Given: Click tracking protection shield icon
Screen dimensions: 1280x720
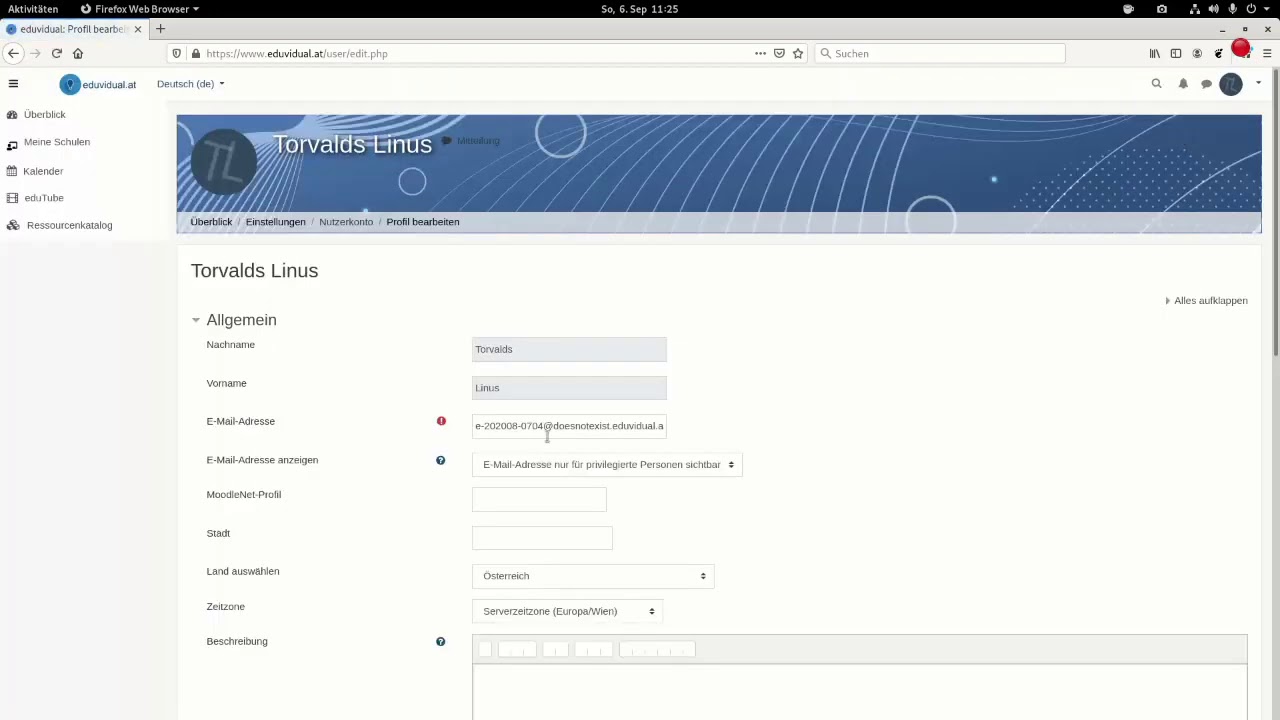Looking at the screenshot, I should (x=177, y=53).
